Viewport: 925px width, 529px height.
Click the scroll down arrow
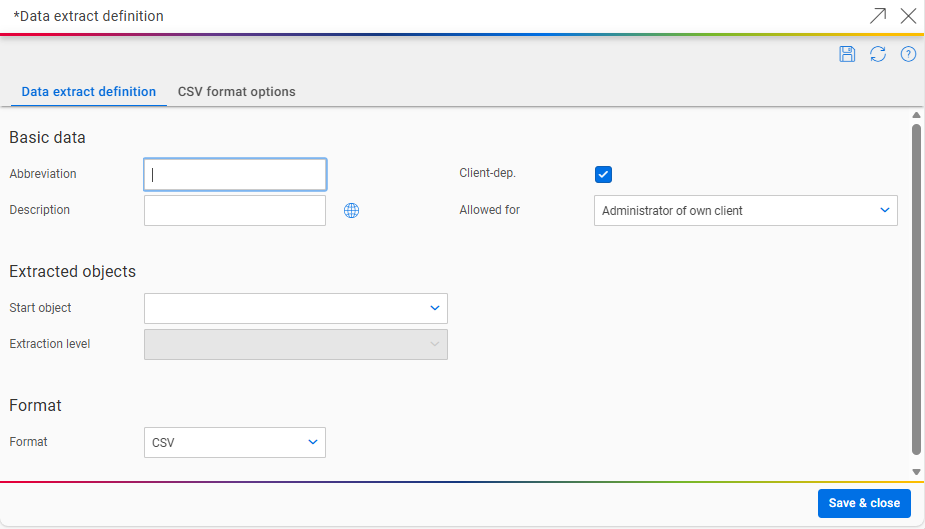pos(916,471)
